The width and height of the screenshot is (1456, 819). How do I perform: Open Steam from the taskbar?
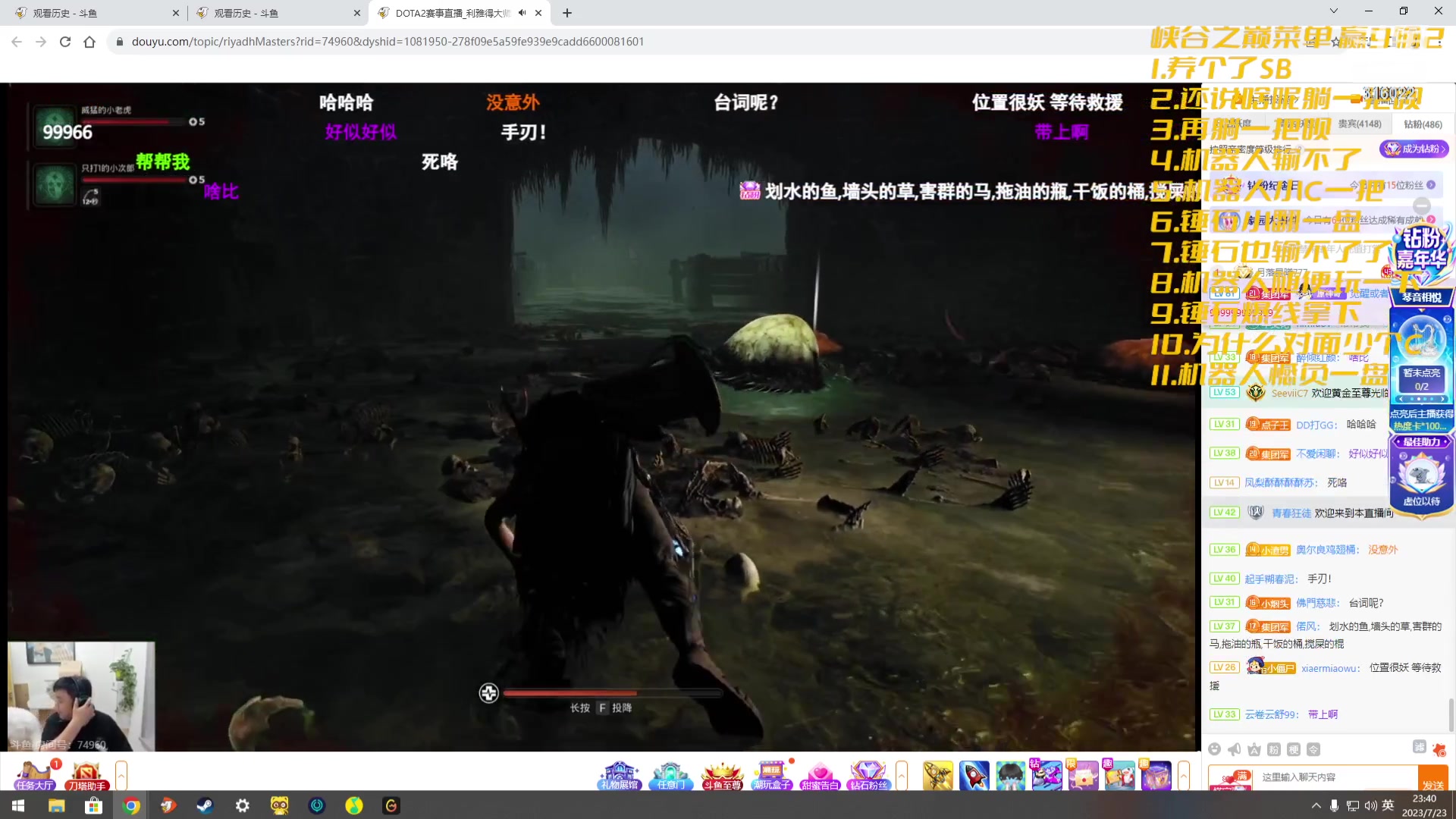205,805
